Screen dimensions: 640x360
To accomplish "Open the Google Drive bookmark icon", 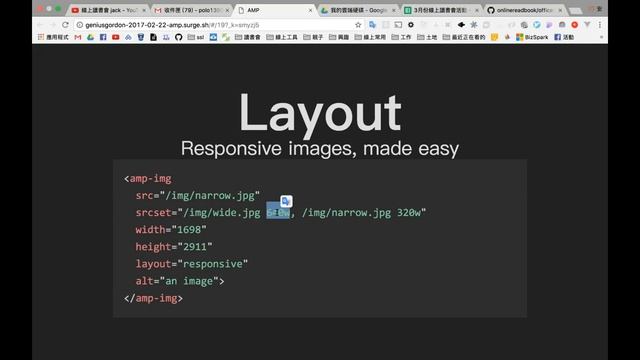I will point(90,37).
